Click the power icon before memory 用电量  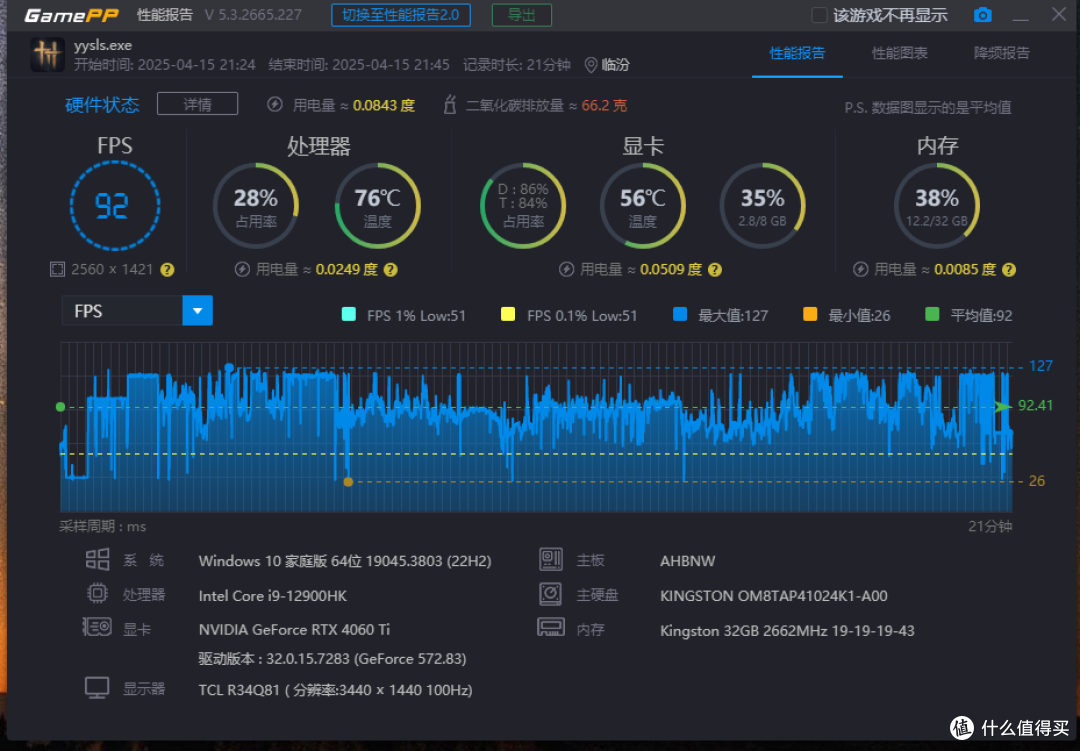[860, 269]
